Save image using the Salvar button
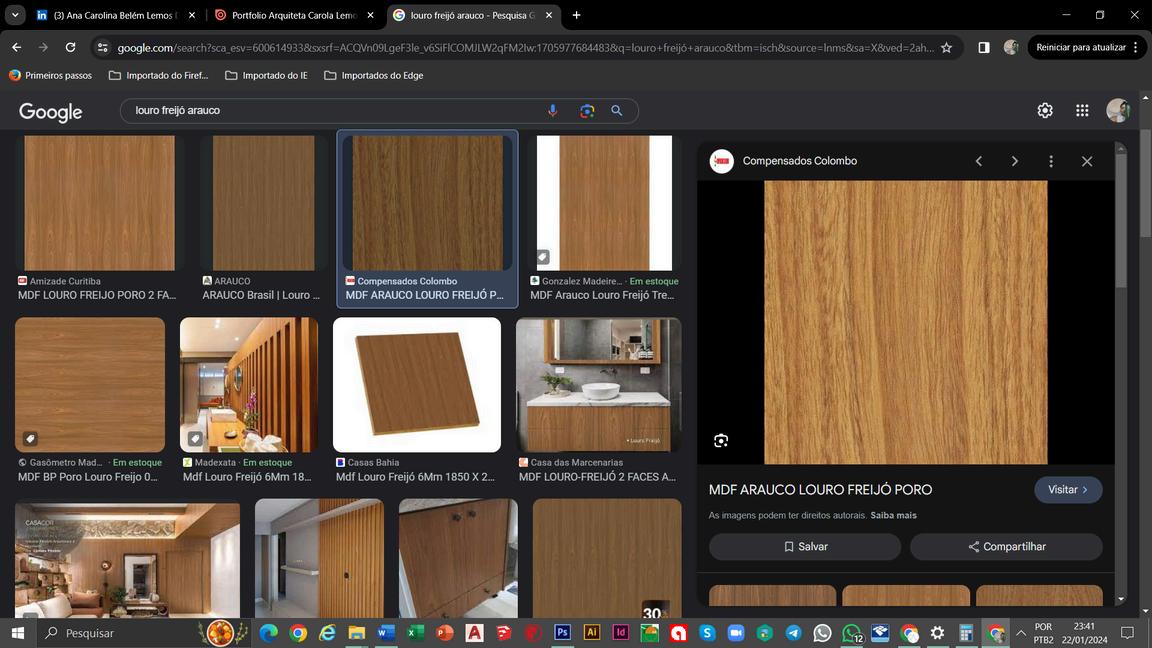Screen dimensions: 1152x648 pyautogui.click(x=805, y=547)
